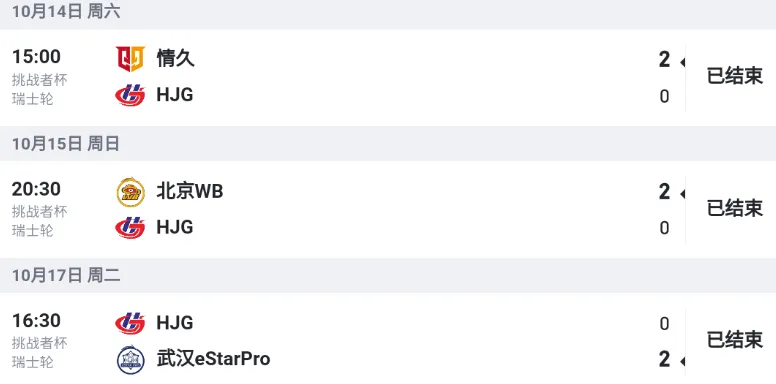Click the 15:00 match time

click(x=36, y=56)
